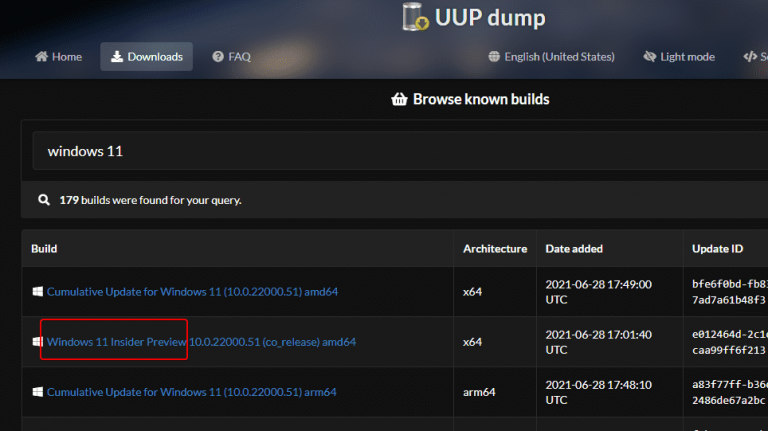
Task: Click update ID starting bfe6f0bd
Action: 730,292
